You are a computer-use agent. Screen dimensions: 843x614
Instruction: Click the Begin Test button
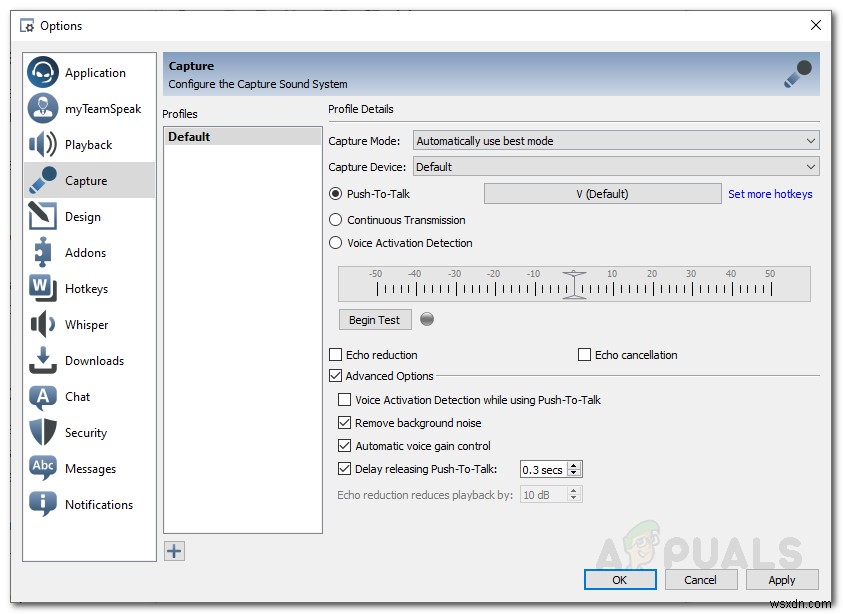(374, 319)
